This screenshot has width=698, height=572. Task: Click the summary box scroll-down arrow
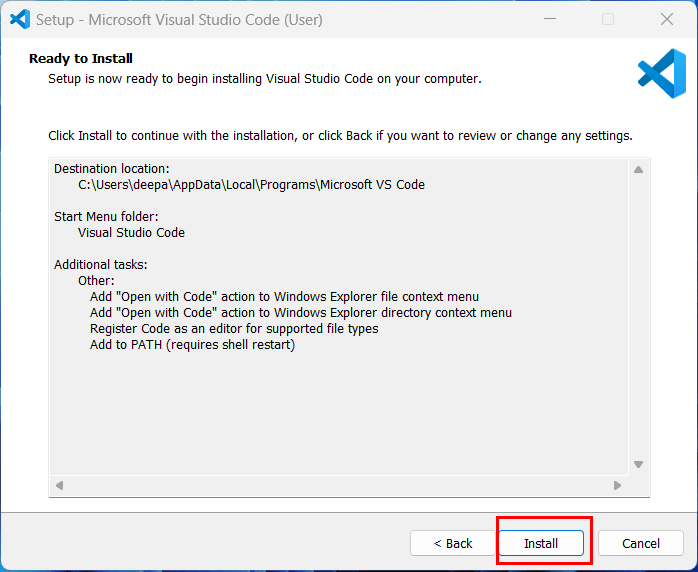(x=638, y=464)
